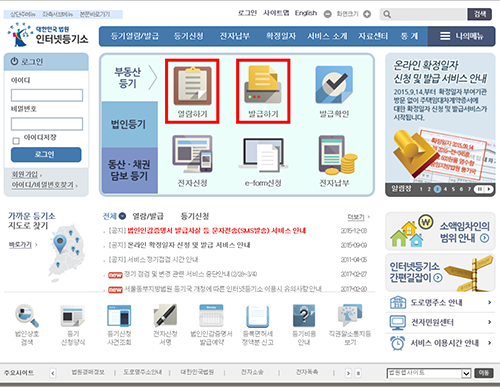Click the map of Korea graphic

click(67, 252)
